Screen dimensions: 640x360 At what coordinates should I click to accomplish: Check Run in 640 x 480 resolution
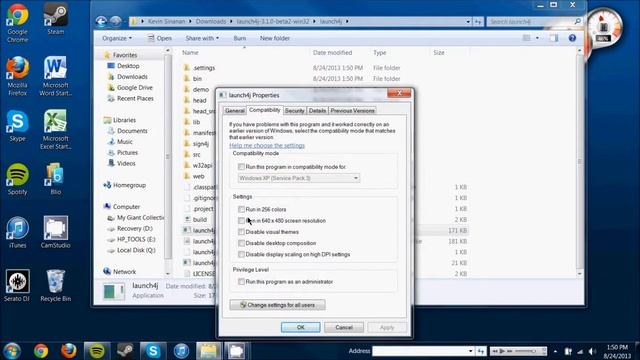241,221
